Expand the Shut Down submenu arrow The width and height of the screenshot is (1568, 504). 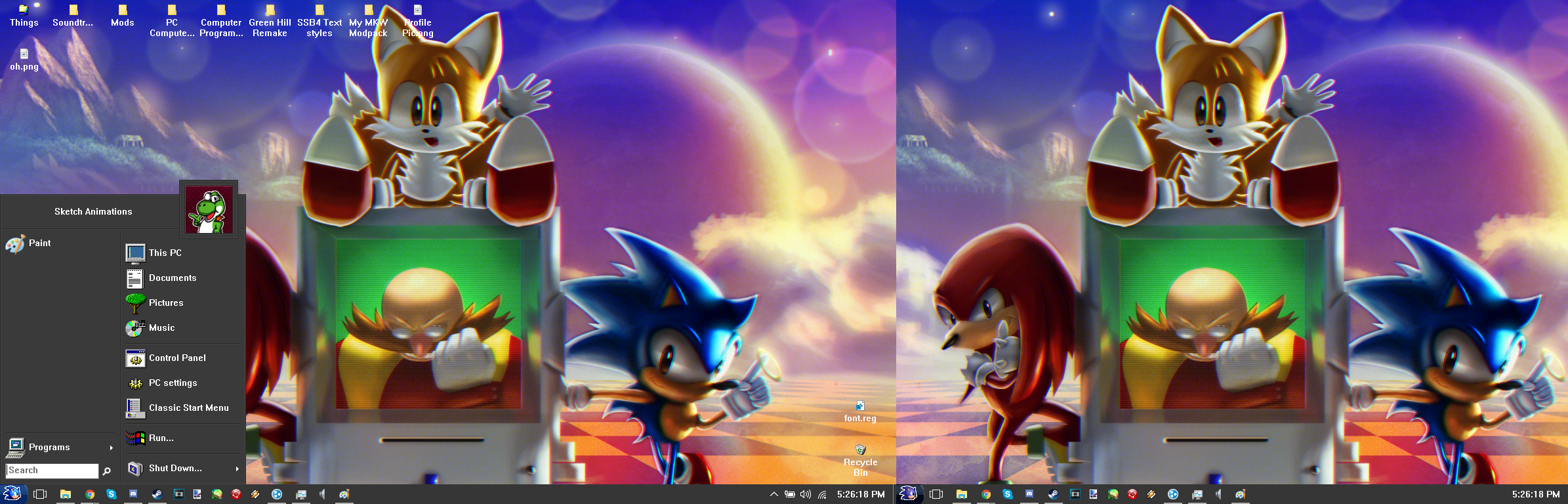click(x=237, y=469)
